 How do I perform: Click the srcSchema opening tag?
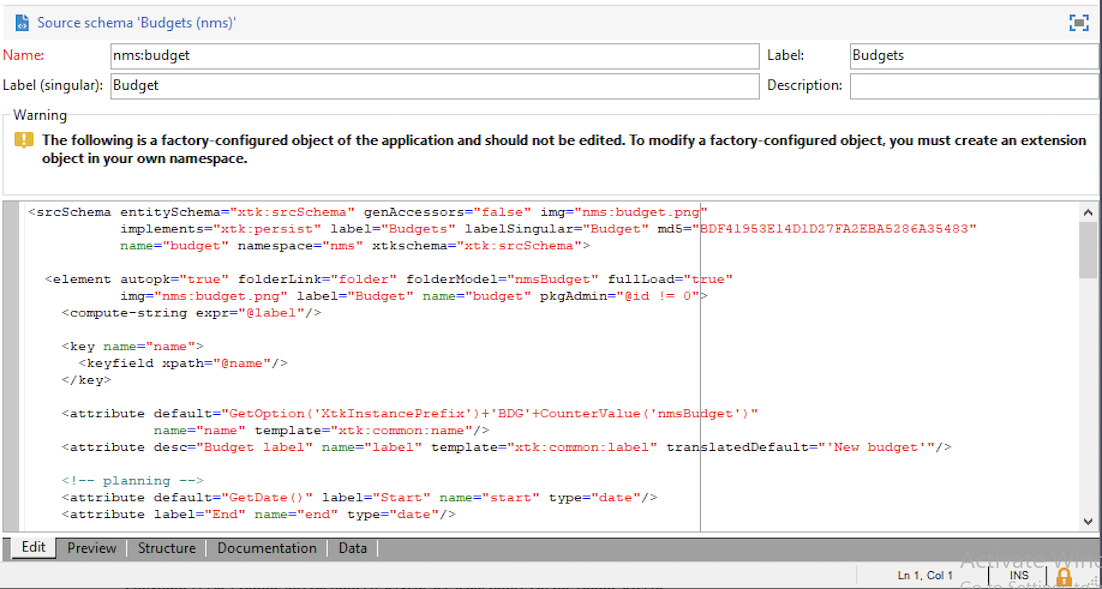click(x=70, y=212)
